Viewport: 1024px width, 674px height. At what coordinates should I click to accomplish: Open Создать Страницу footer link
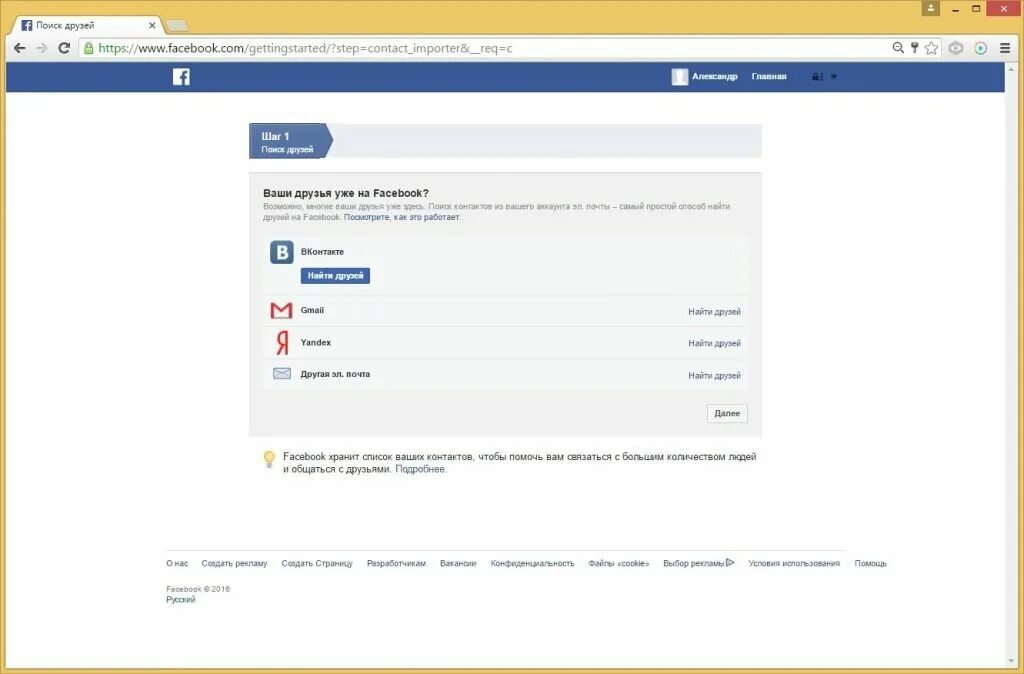(317, 563)
